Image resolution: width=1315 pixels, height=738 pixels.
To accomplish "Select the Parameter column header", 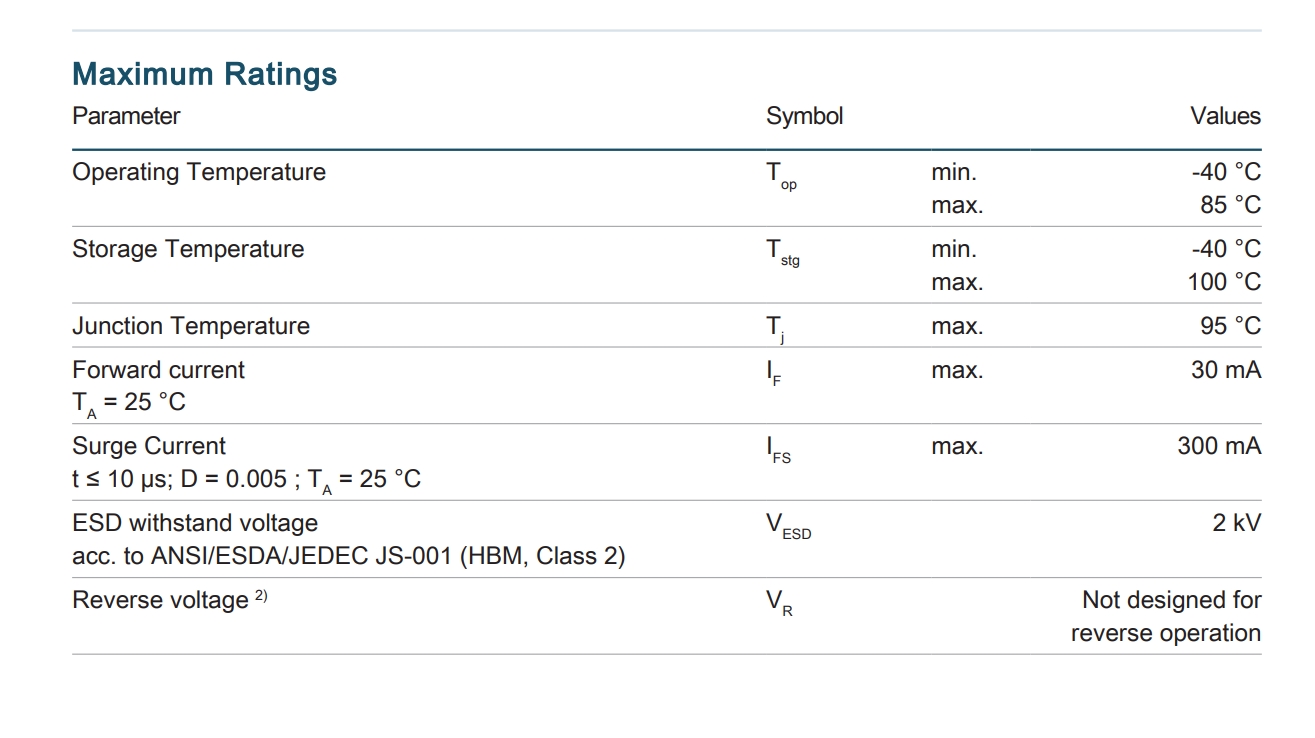I will (126, 116).
